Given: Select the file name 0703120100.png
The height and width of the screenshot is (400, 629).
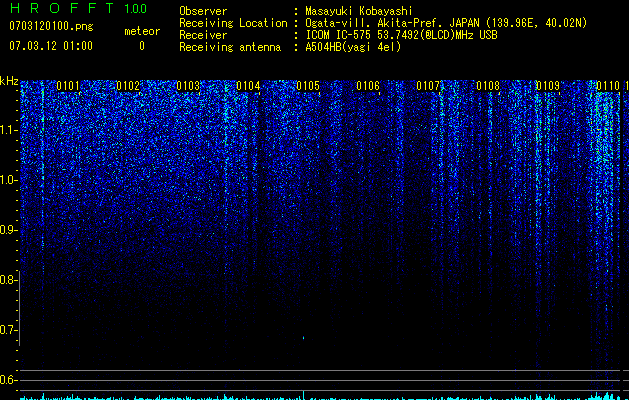Looking at the screenshot, I should point(51,26).
